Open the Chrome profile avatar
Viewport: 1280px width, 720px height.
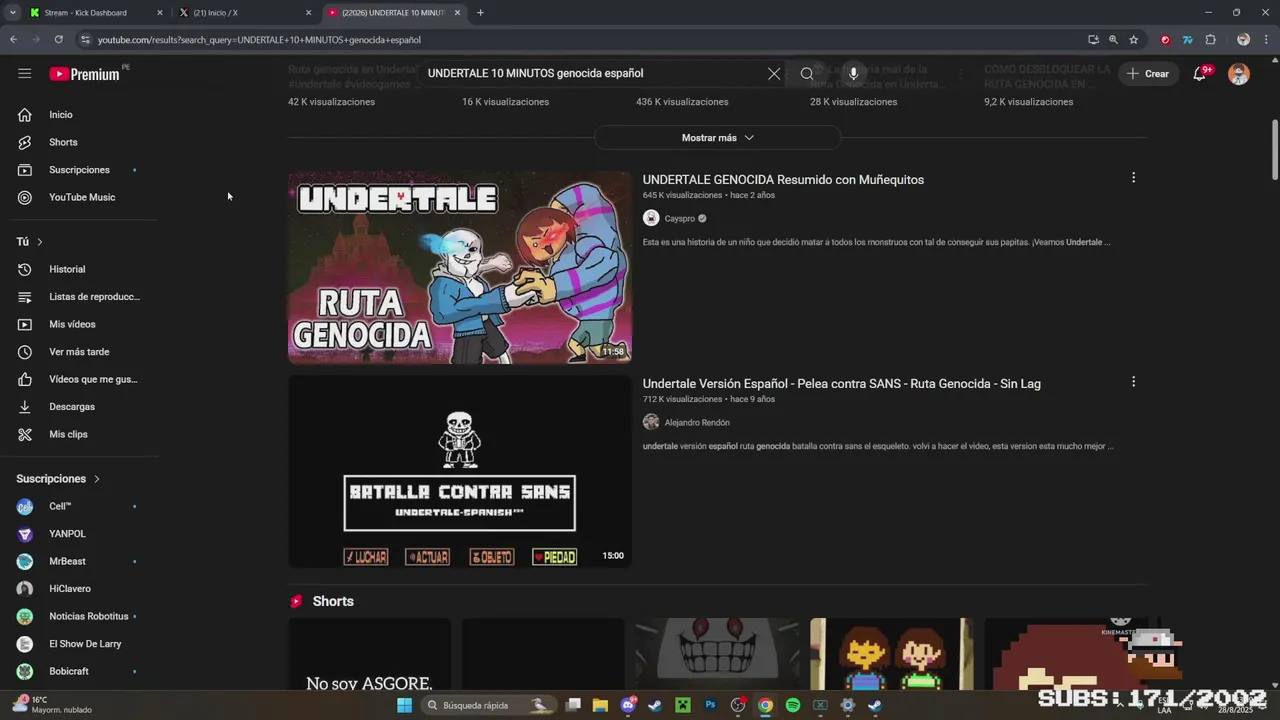[x=1243, y=40]
